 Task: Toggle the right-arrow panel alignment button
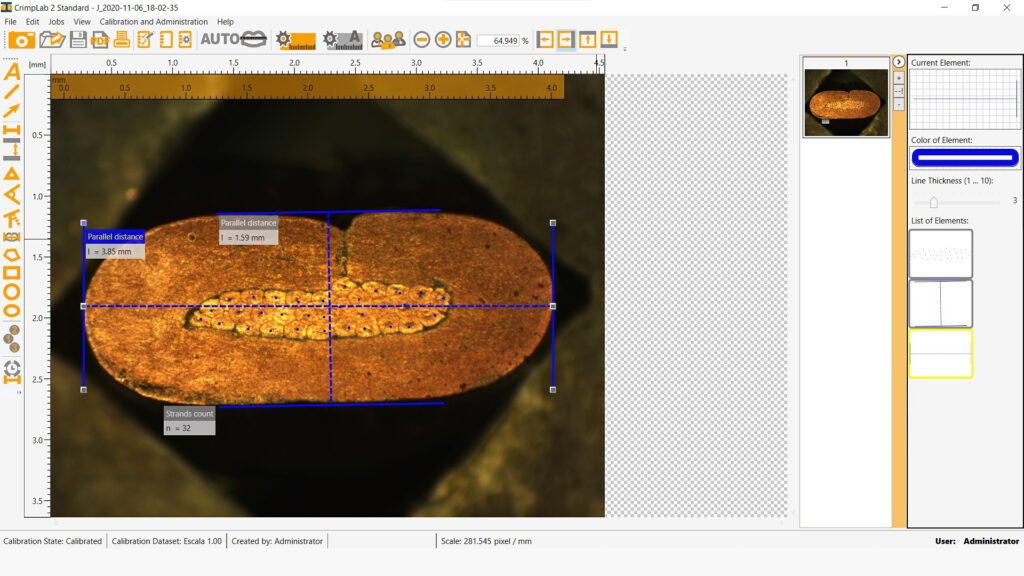tap(566, 40)
